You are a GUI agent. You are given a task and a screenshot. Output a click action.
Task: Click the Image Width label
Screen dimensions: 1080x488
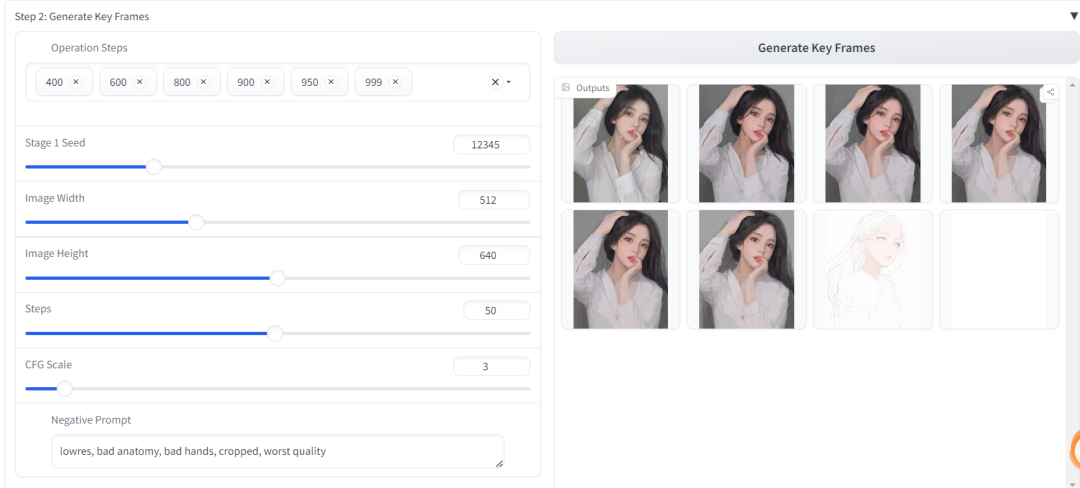tap(55, 198)
